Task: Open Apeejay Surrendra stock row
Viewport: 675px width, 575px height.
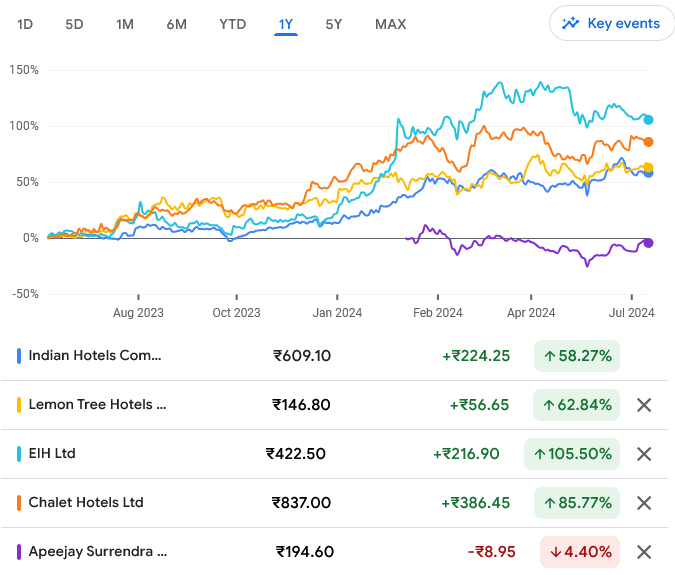Action: pos(334,552)
